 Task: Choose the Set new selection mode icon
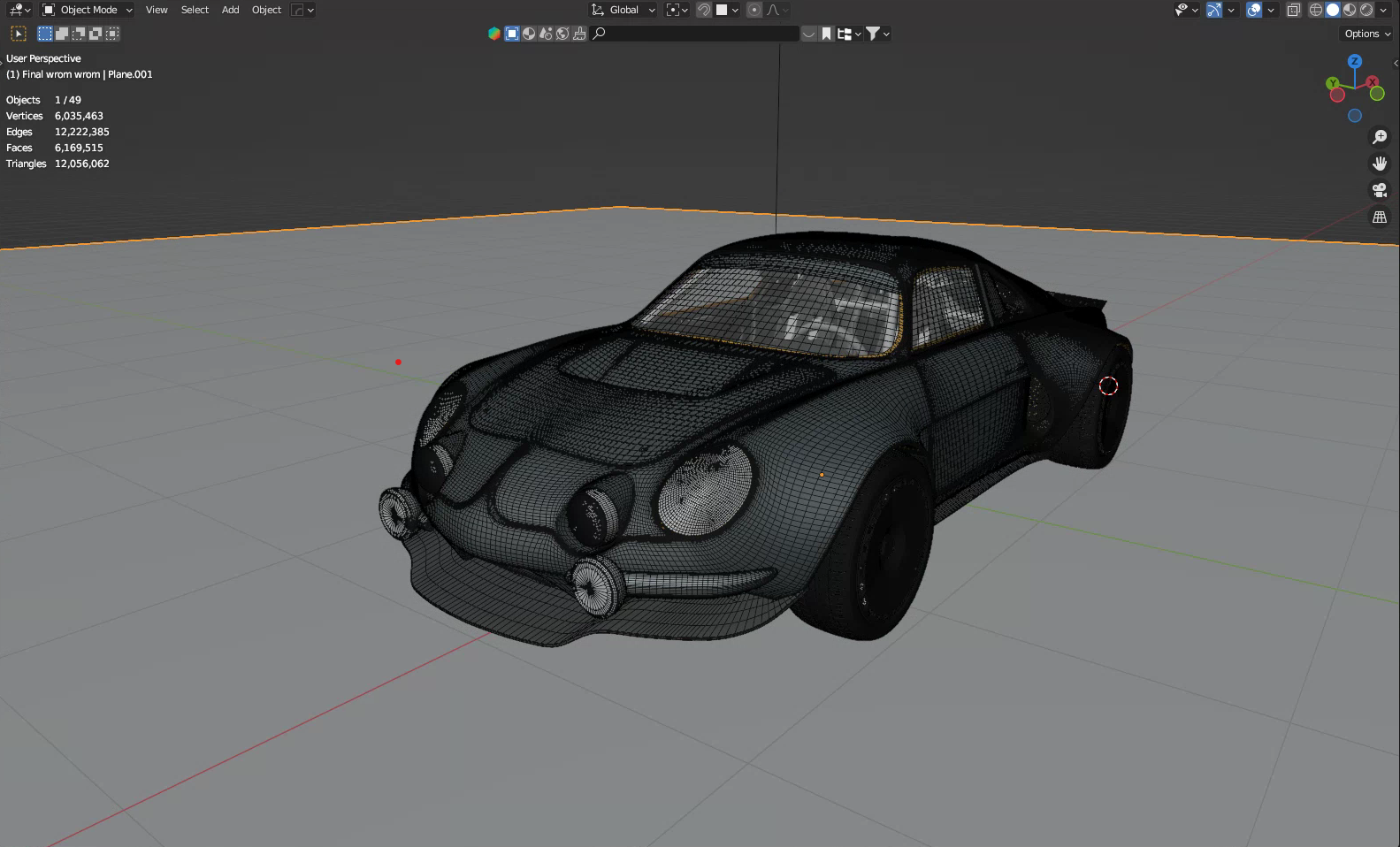(45, 34)
